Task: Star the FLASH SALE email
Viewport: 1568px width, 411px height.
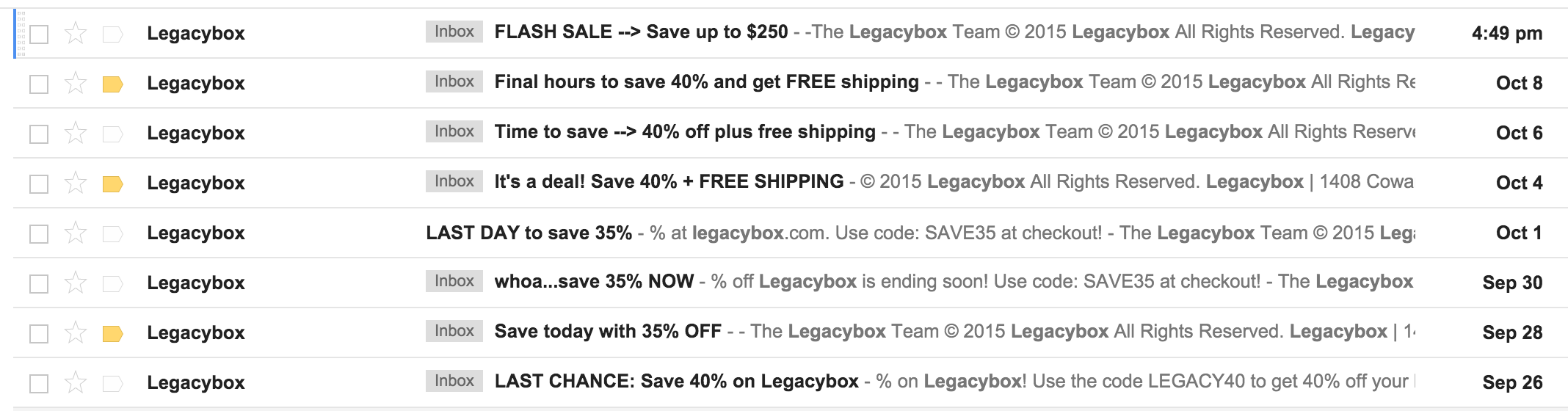Action: coord(76,33)
